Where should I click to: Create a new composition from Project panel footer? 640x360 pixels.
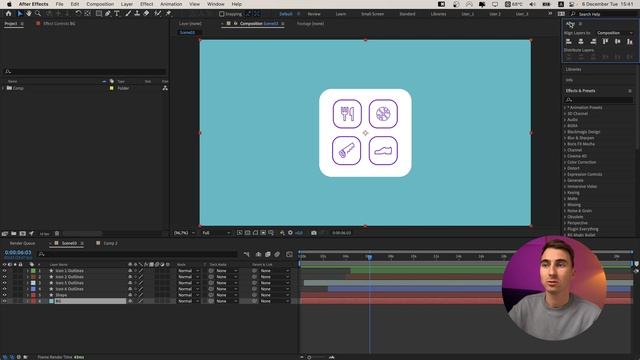(x=22, y=233)
